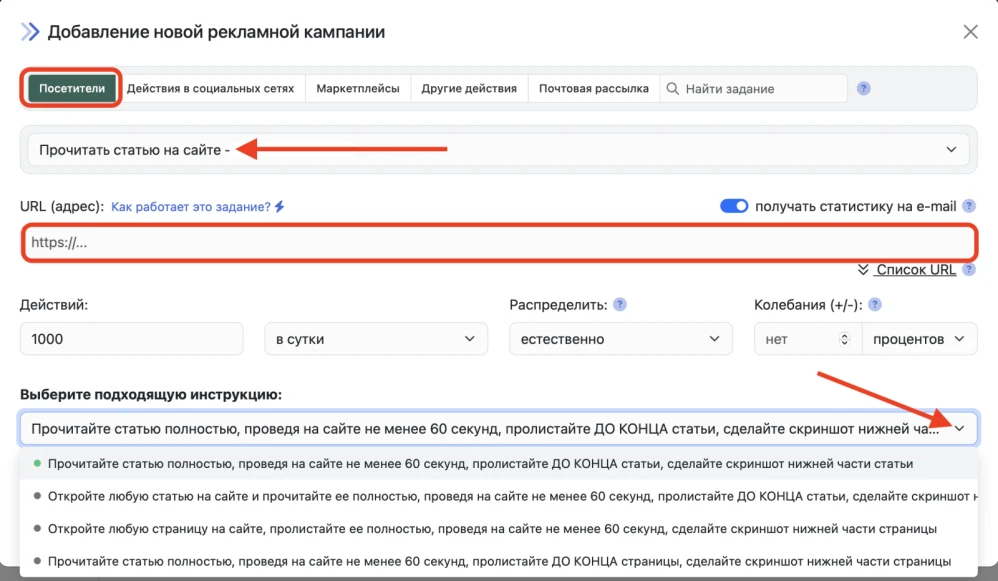Open the естественно distribution dropdown
This screenshot has height=581, width=998.
pyautogui.click(x=620, y=338)
